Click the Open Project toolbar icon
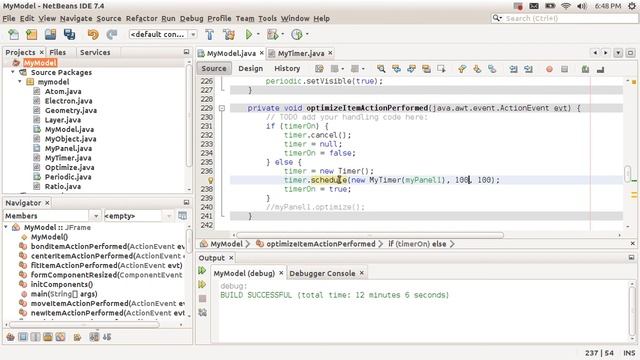The width and height of the screenshot is (640, 360). [50, 35]
